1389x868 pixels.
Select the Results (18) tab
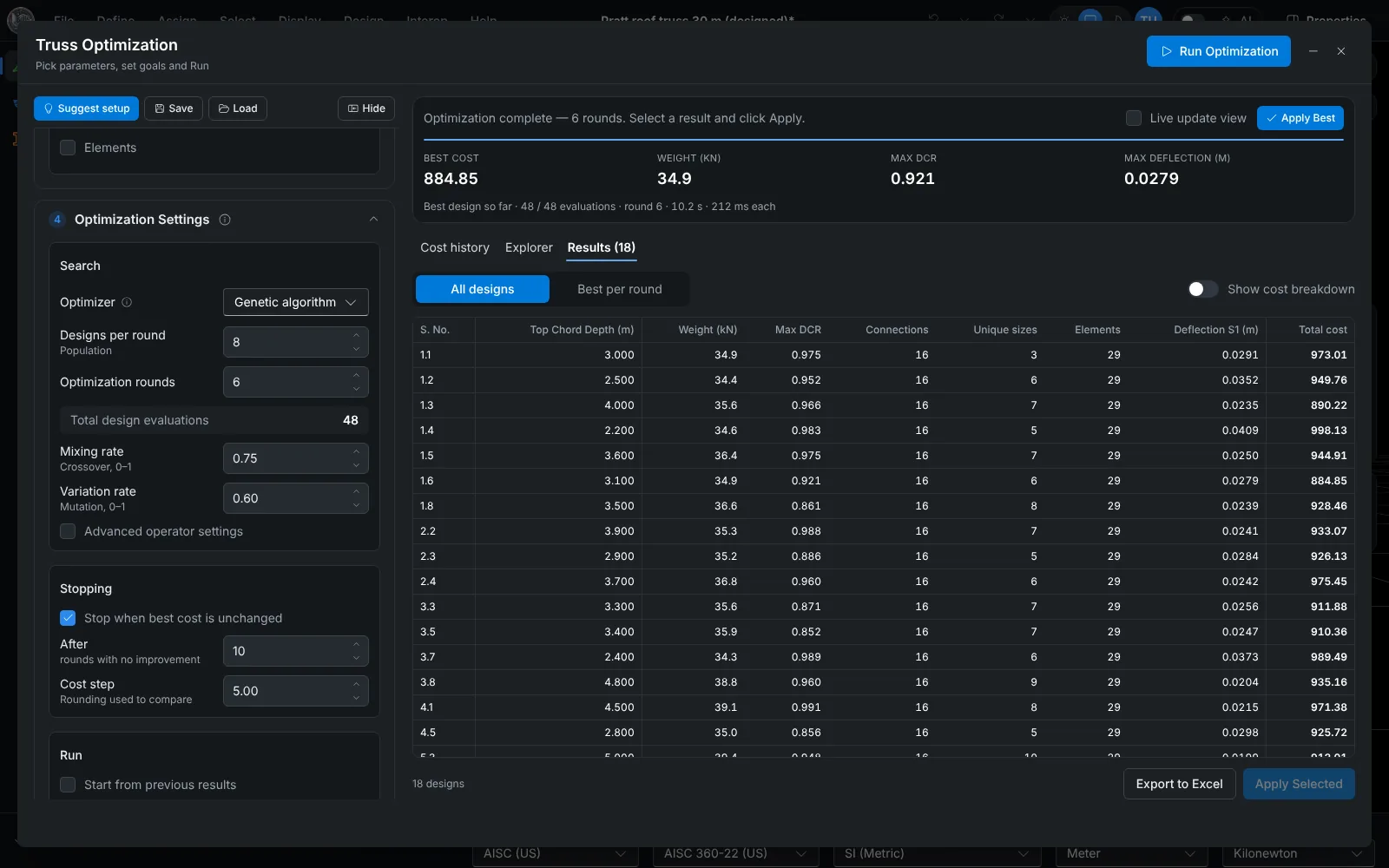click(602, 247)
